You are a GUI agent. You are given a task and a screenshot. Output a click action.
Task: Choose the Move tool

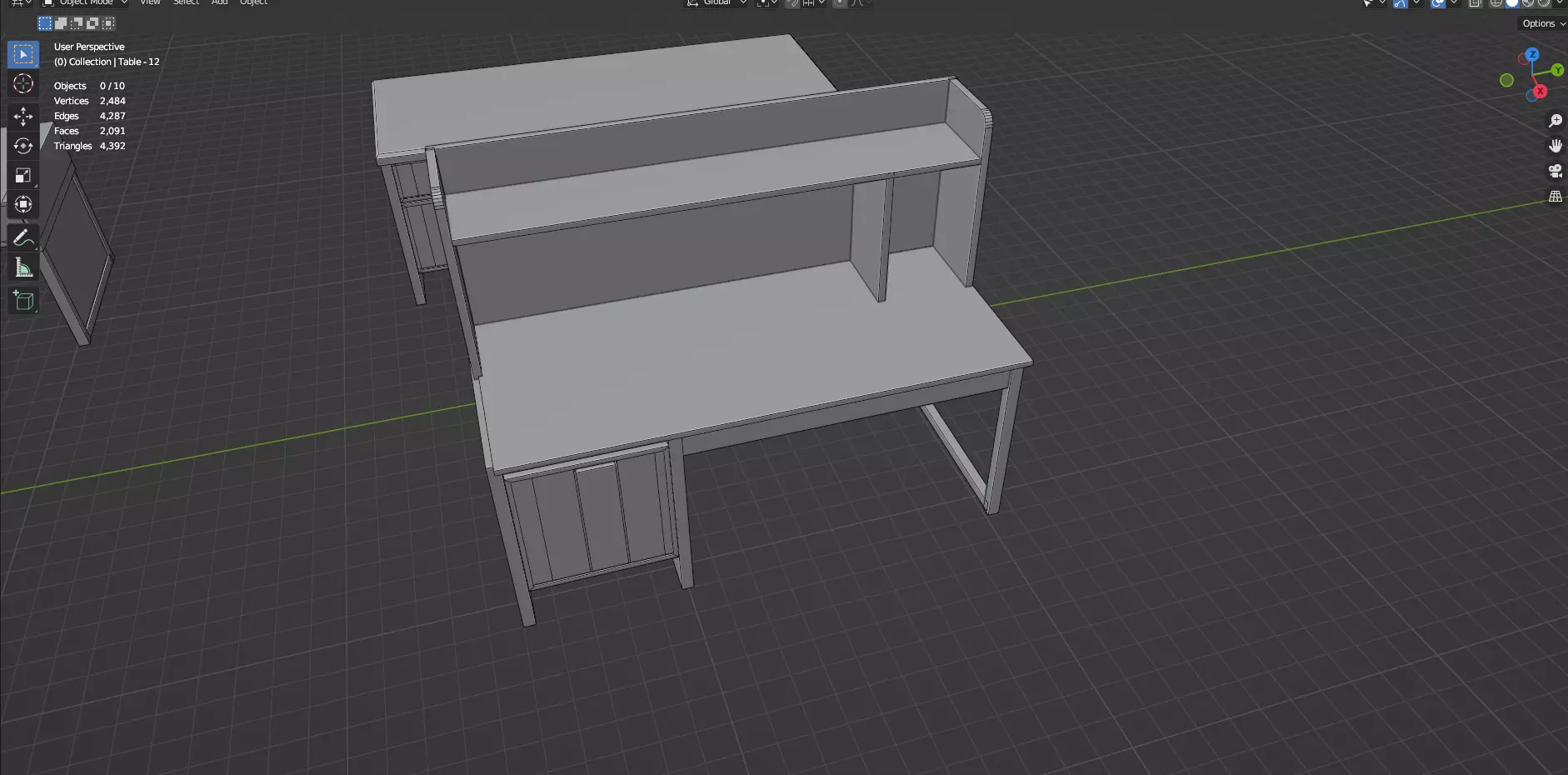(23, 116)
